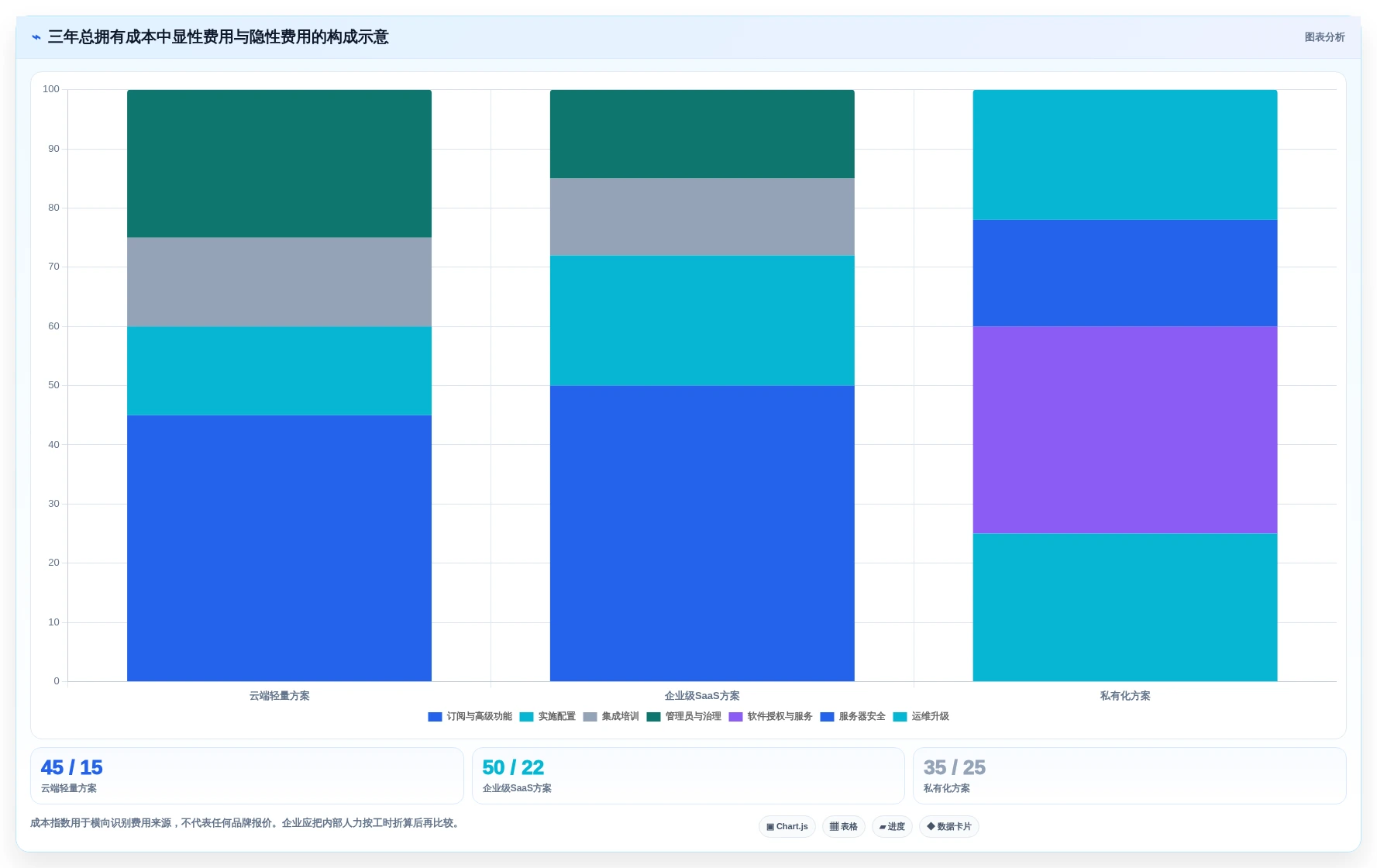Click the dark green segment of 云端轻量方案 bar

pyautogui.click(x=279, y=164)
